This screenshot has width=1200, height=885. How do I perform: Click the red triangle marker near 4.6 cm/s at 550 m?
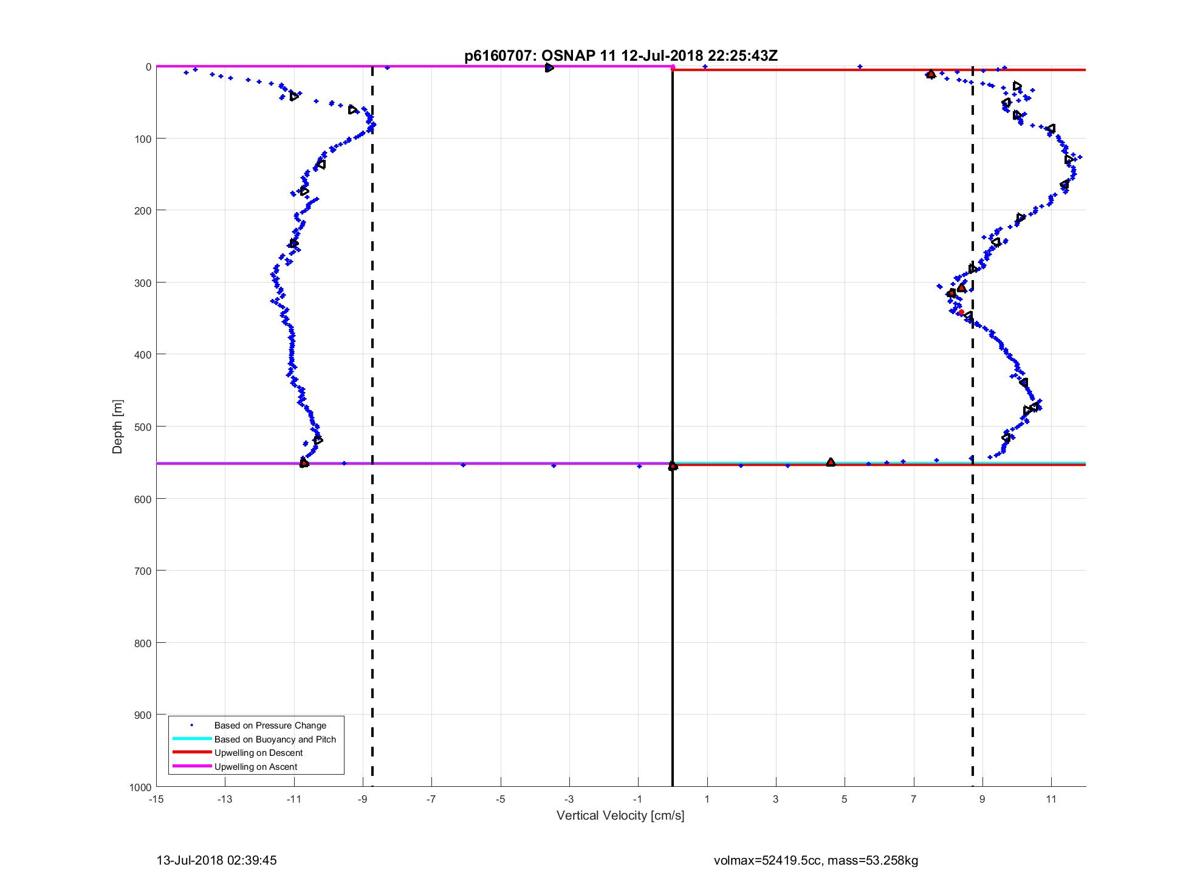click(831, 462)
